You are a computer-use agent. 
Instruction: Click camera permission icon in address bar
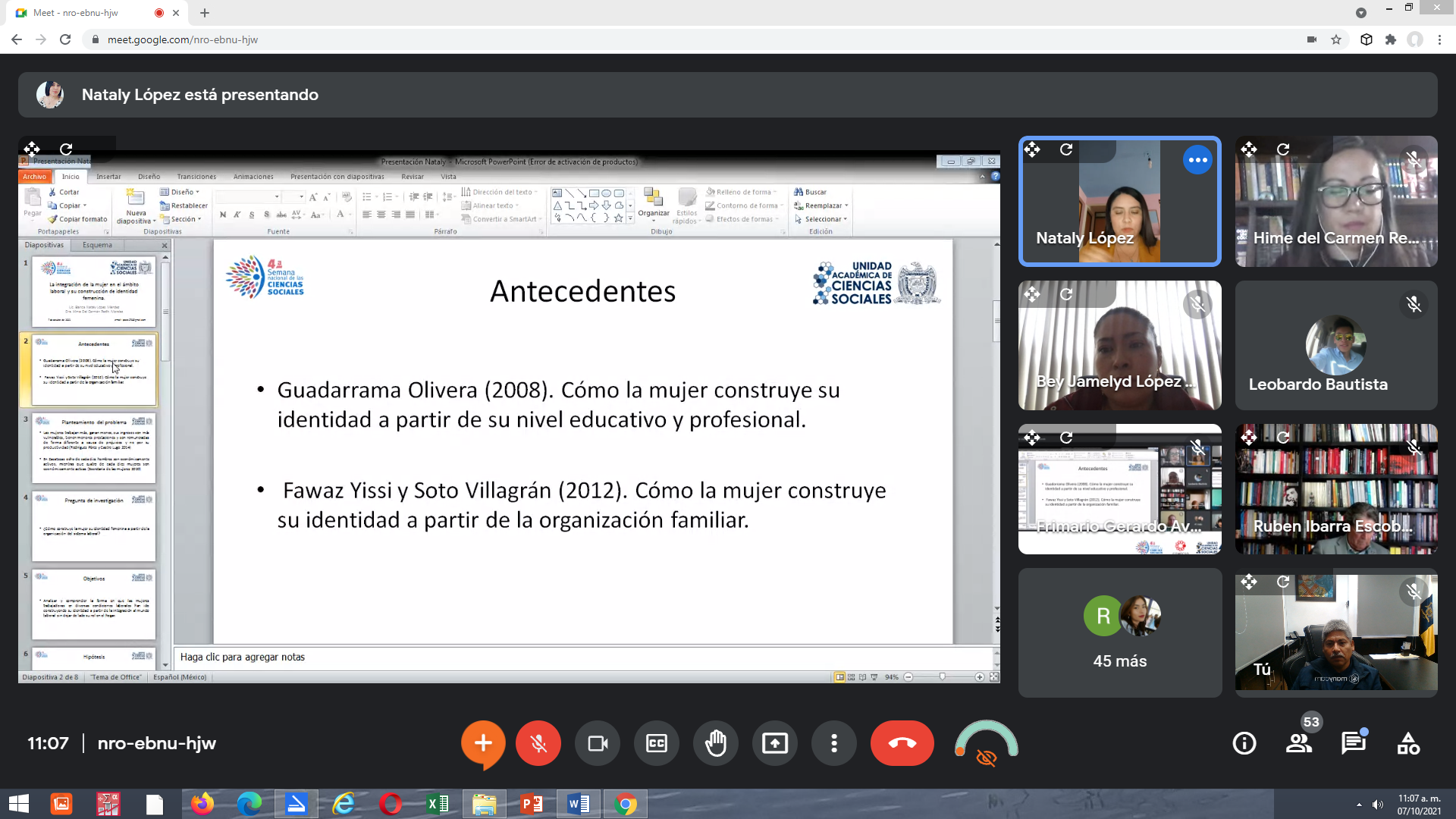tap(1312, 39)
